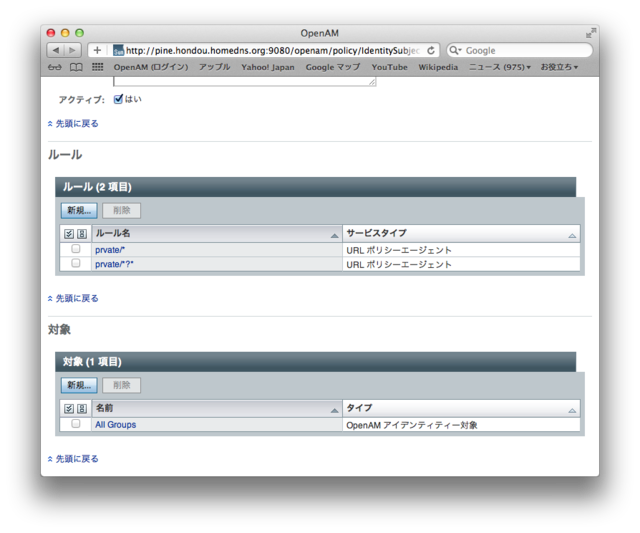Open the Reading List glasses icon
Screen dimensions: 640x533
pos(54,67)
